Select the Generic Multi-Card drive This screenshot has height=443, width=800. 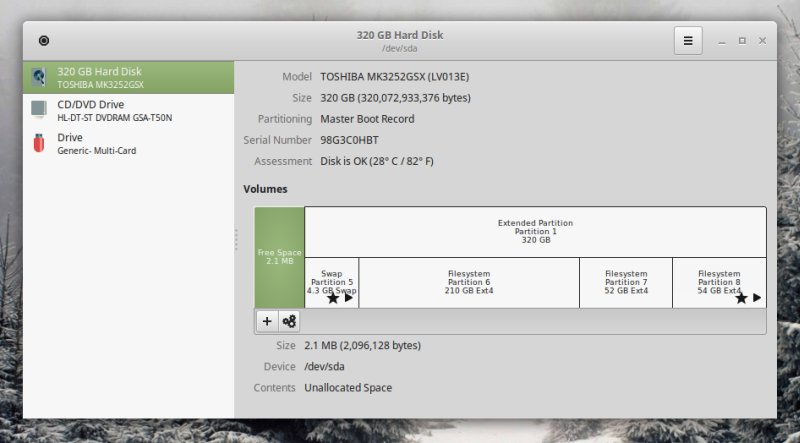[128, 143]
